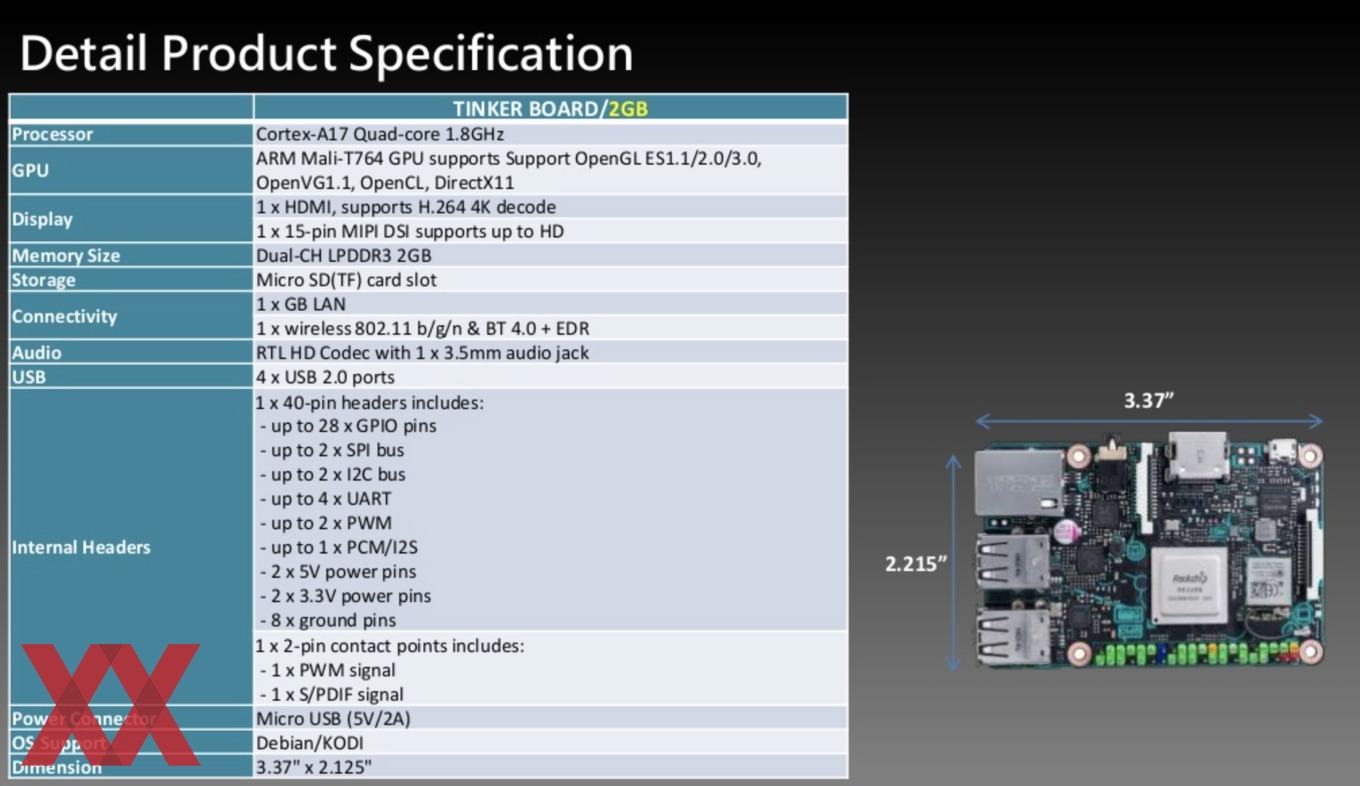Viewport: 1360px width, 786px height.
Task: Select '1 x 40-pin headers includes:' line
Action: [x=369, y=402]
